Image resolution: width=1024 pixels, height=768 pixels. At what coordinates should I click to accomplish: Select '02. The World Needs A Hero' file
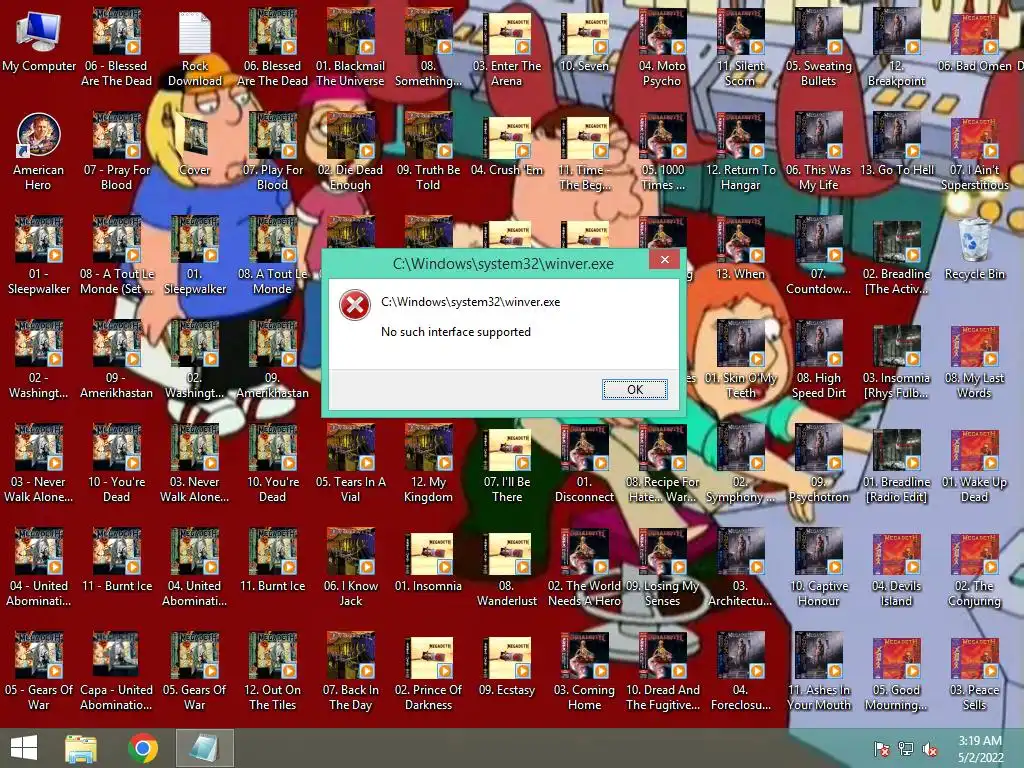pyautogui.click(x=584, y=568)
